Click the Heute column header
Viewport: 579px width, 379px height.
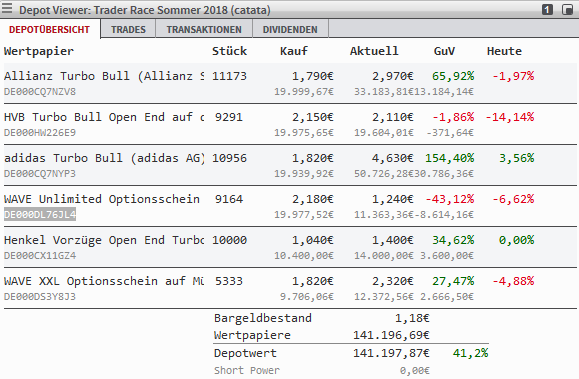[x=504, y=51]
